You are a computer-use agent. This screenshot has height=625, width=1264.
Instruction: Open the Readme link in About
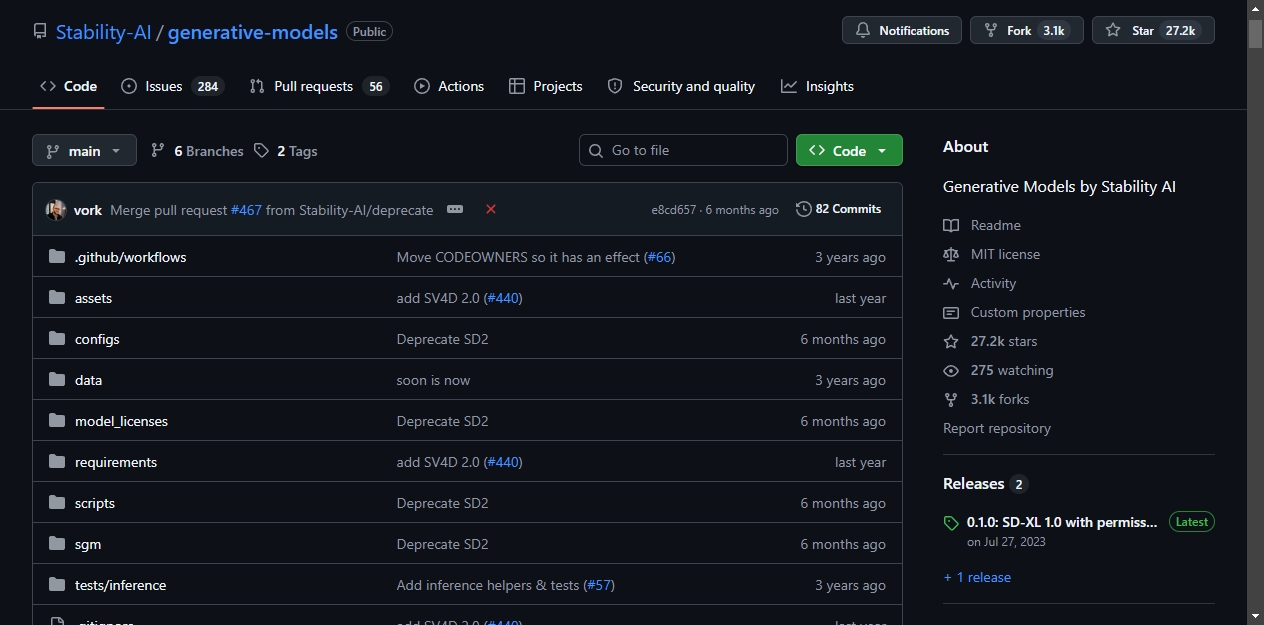pos(982,225)
